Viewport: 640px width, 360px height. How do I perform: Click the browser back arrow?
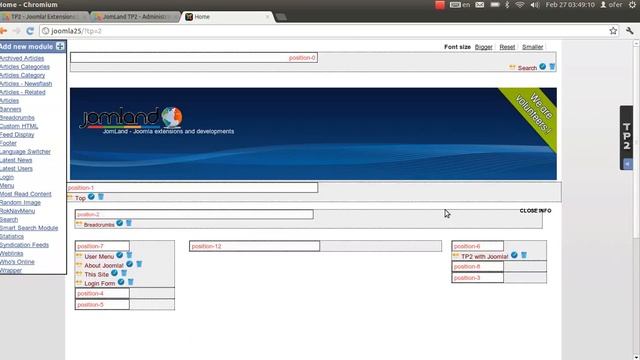[3, 31]
